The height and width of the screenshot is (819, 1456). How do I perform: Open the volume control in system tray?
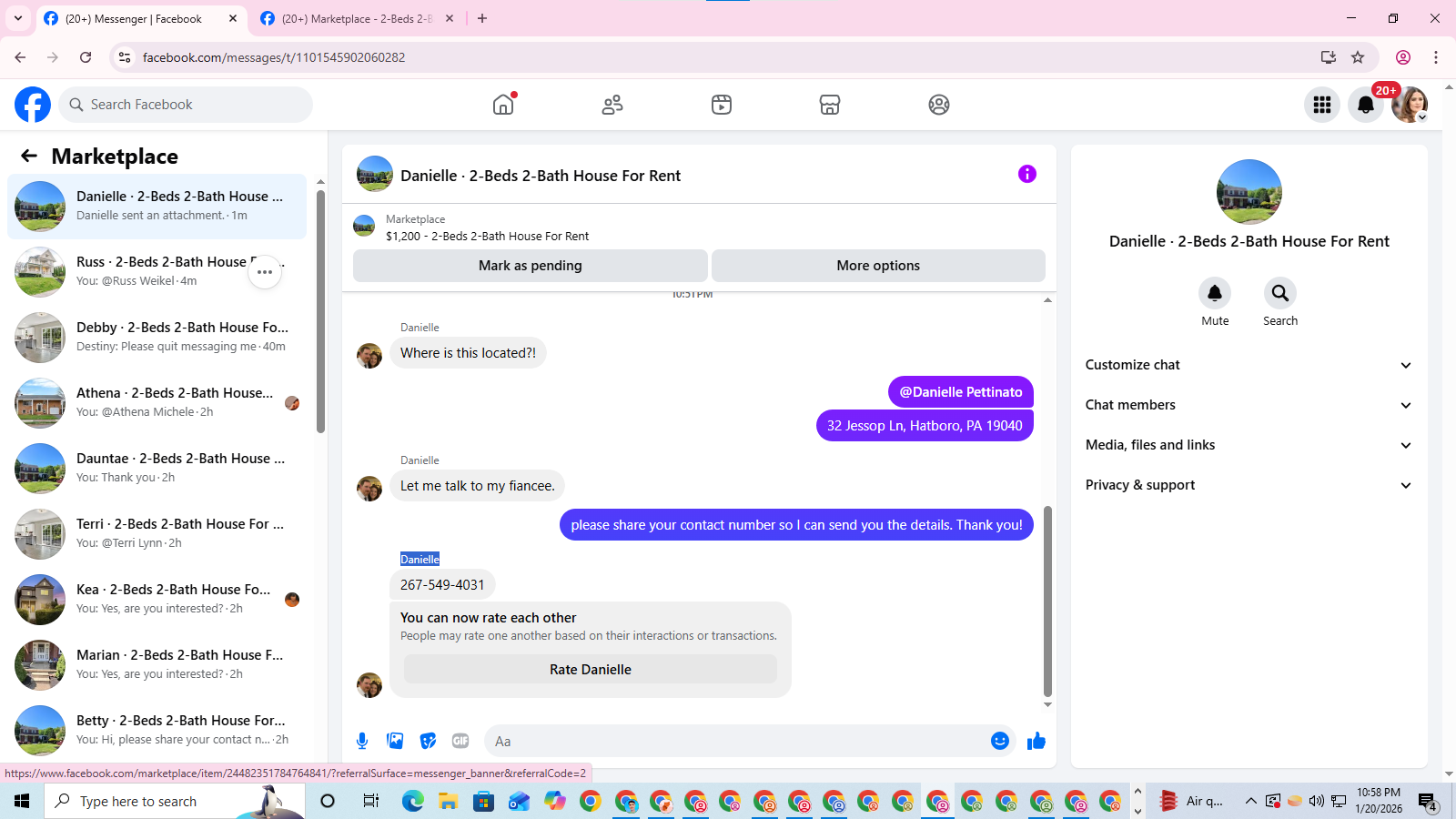(x=1317, y=801)
